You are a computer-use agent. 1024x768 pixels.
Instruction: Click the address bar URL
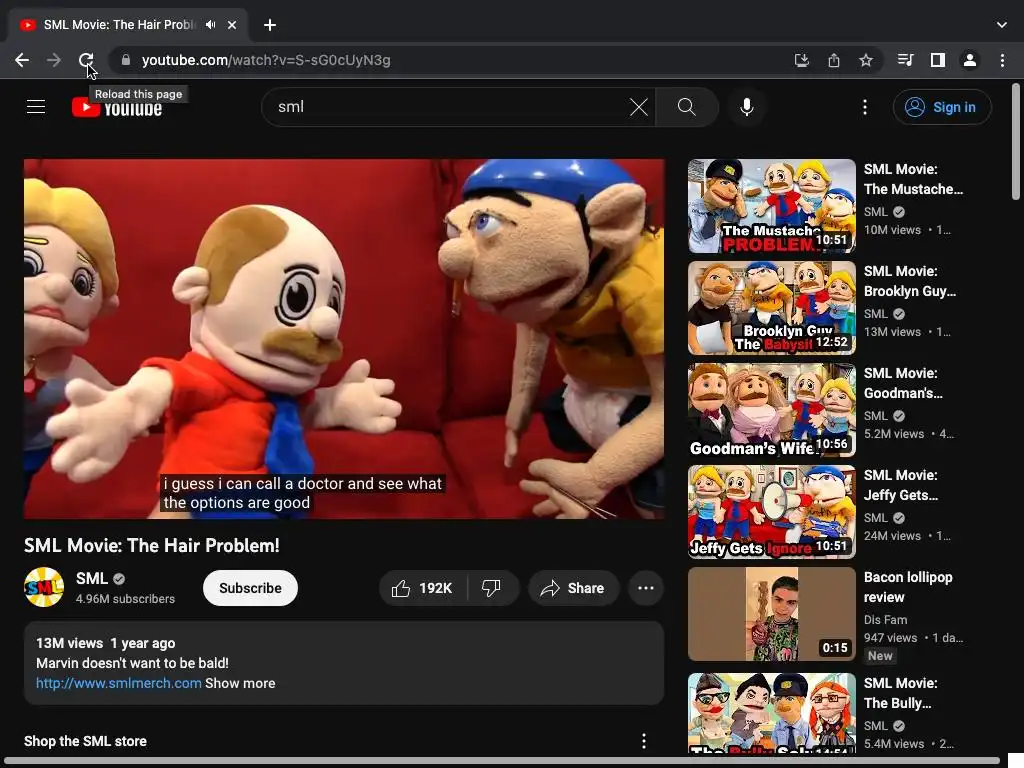[266, 60]
